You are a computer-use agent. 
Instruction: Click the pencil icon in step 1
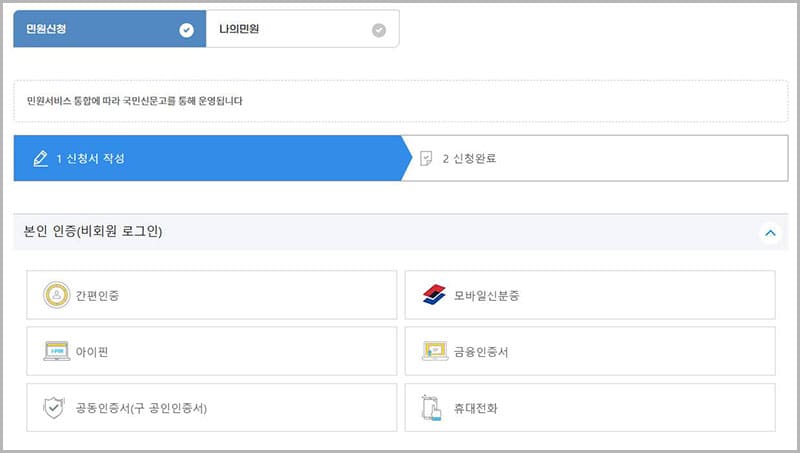click(40, 159)
